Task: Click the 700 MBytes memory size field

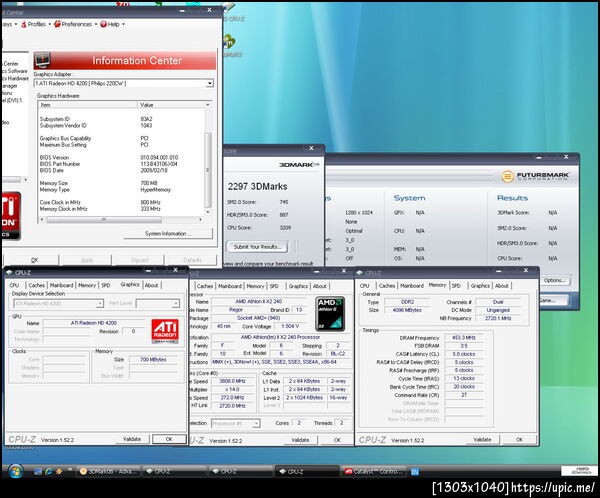Action: (153, 359)
